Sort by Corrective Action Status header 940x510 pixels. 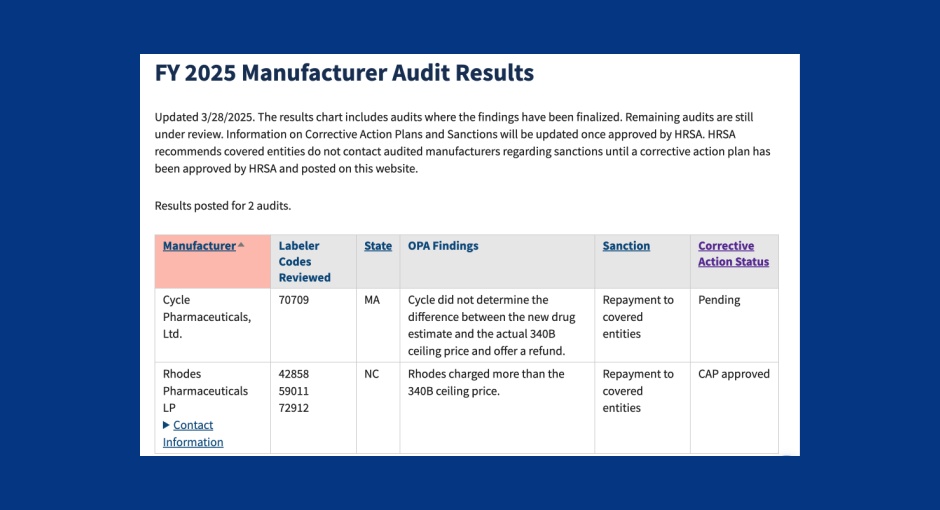click(733, 254)
